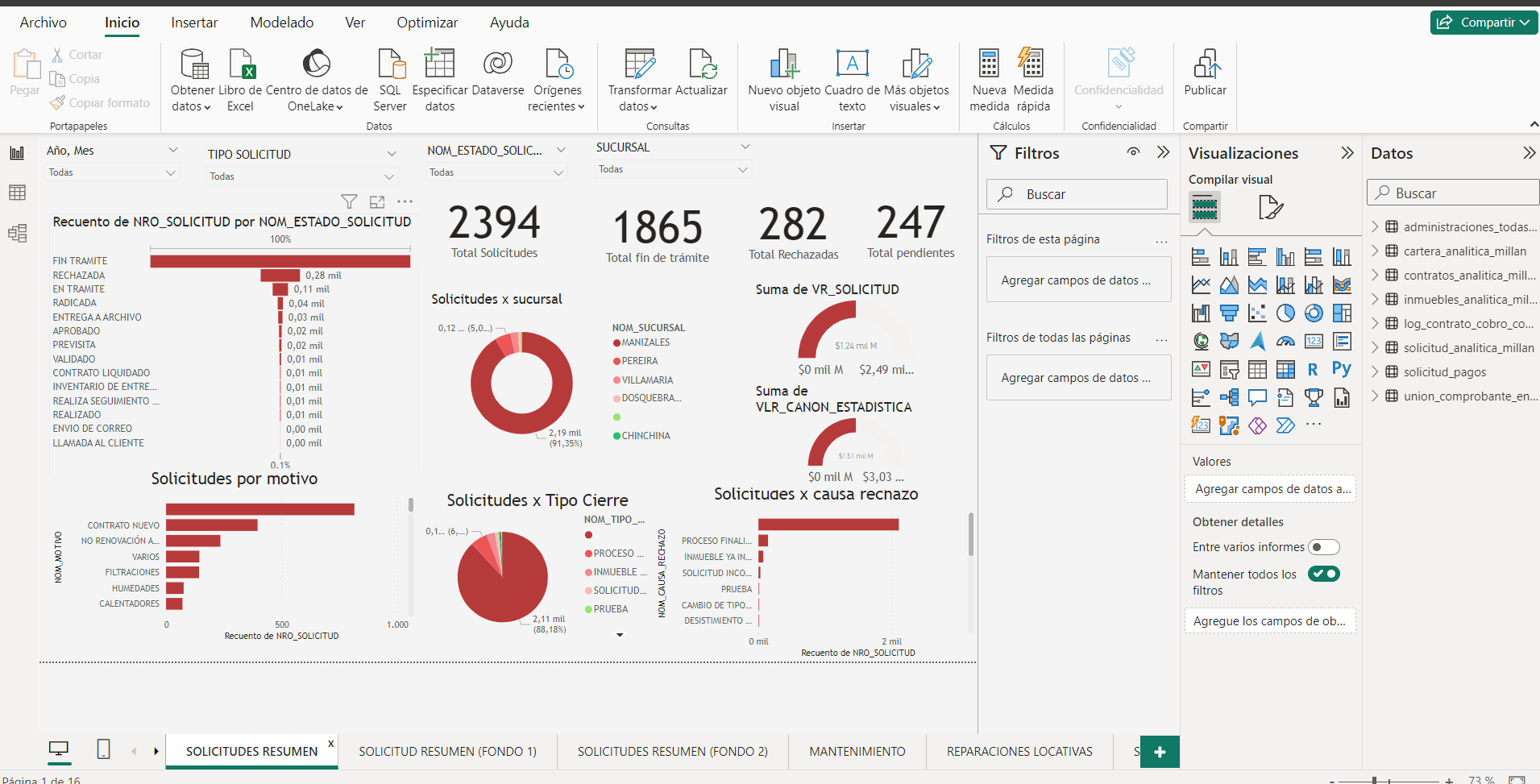Switch to mobile layout view
The width and height of the screenshot is (1540, 784).
point(103,749)
